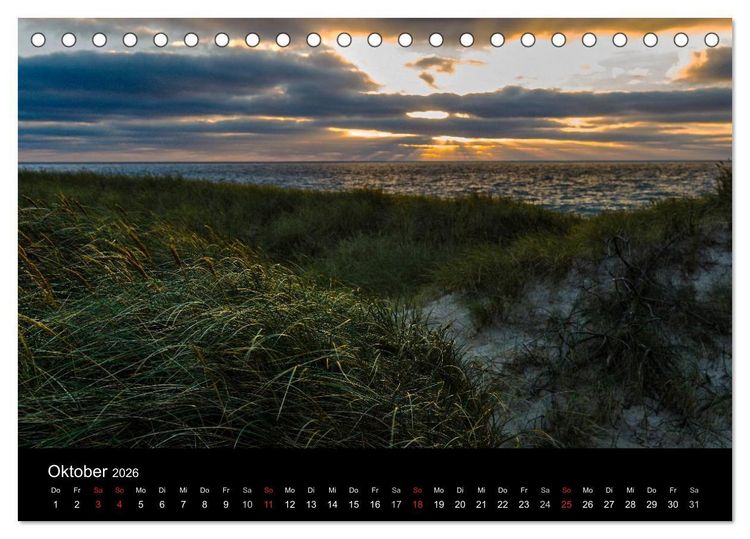Select day 27 of the month
Image resolution: width=750 pixels, height=539 pixels.
pos(609,505)
